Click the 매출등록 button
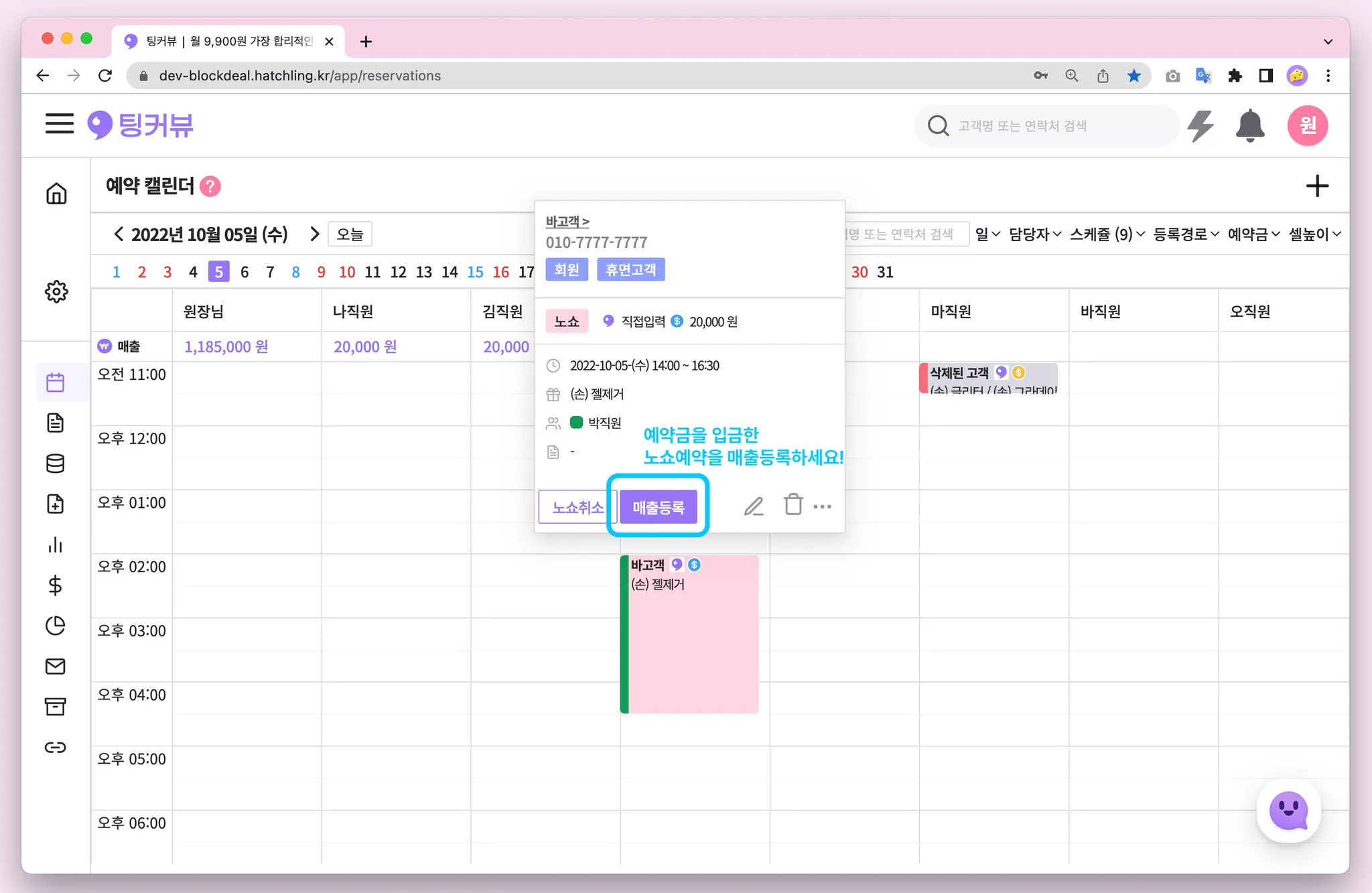This screenshot has width=1372, height=893. [x=659, y=507]
